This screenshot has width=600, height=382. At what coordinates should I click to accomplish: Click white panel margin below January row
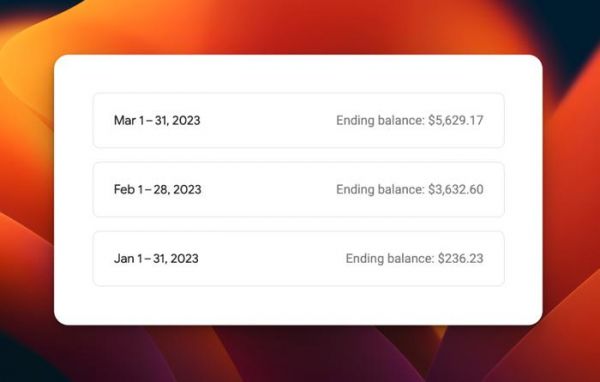[298, 305]
